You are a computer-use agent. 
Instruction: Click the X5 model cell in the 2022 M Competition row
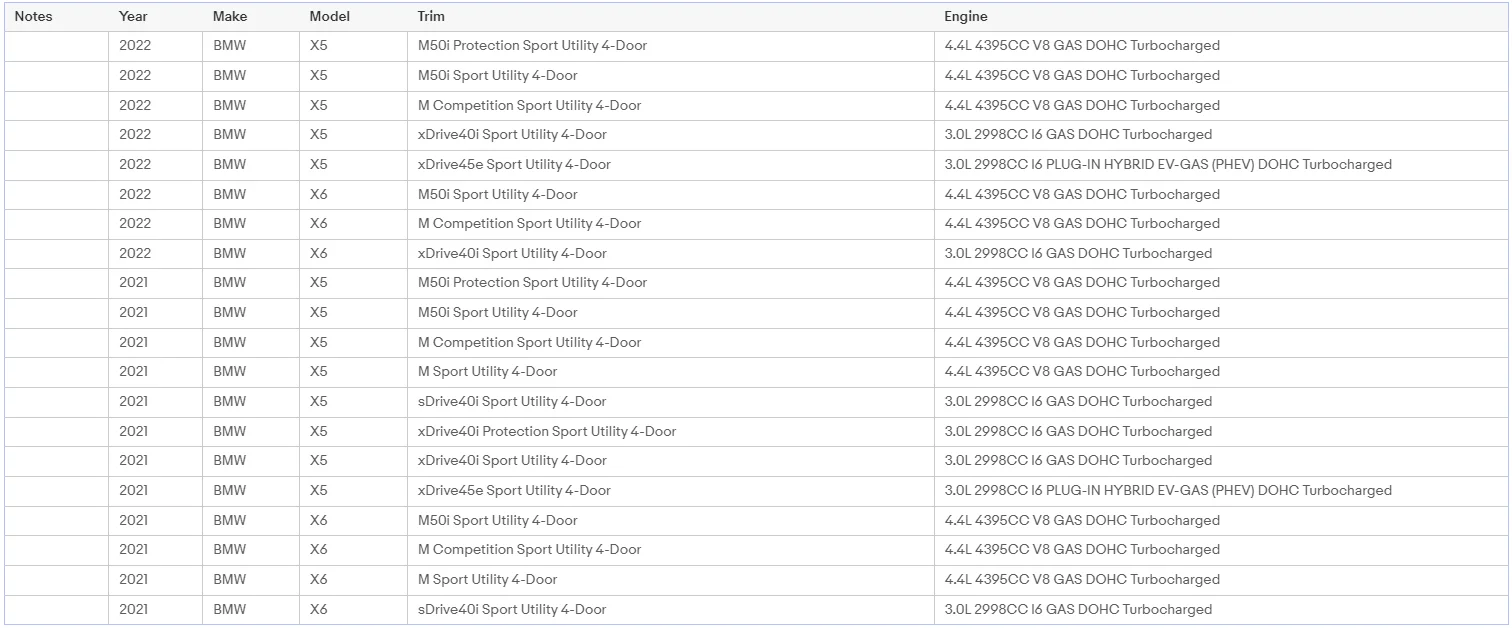coord(353,105)
